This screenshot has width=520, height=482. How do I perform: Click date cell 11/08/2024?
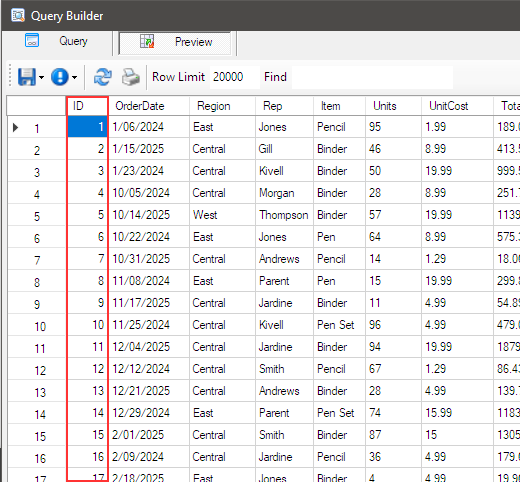click(149, 281)
